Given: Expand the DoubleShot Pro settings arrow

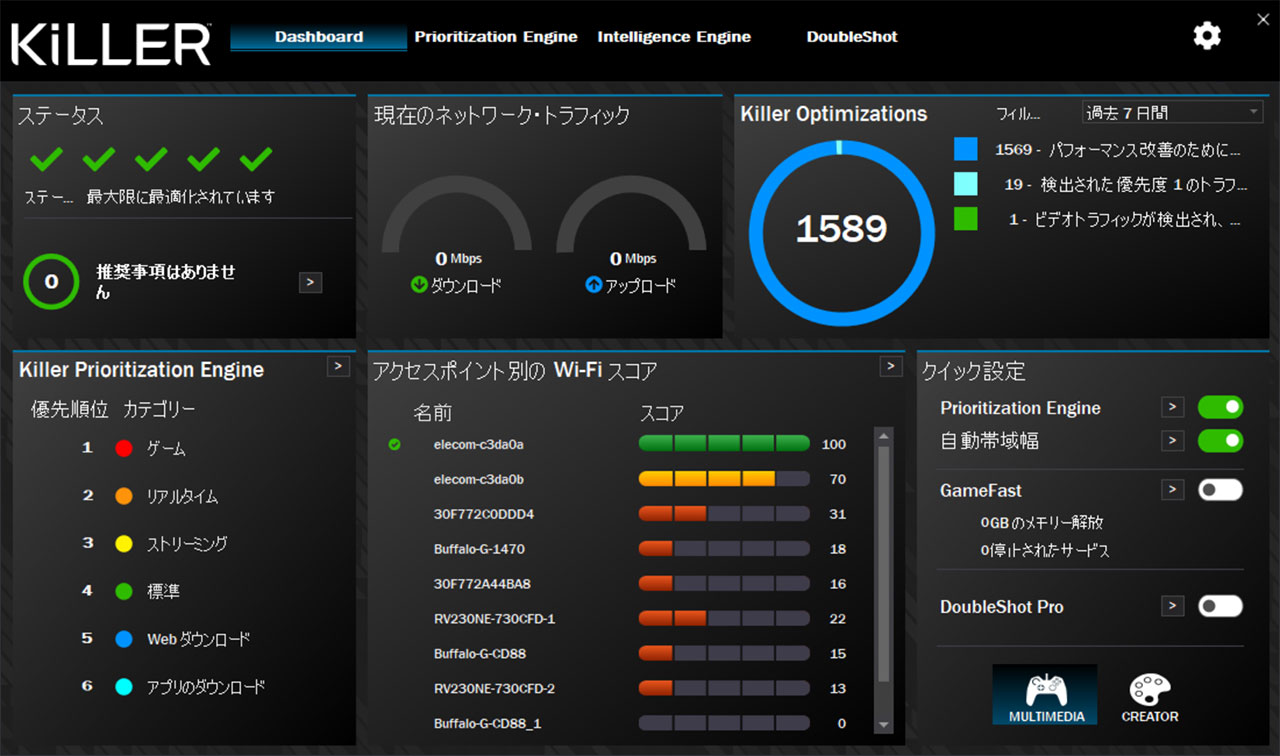Looking at the screenshot, I should tap(1172, 606).
